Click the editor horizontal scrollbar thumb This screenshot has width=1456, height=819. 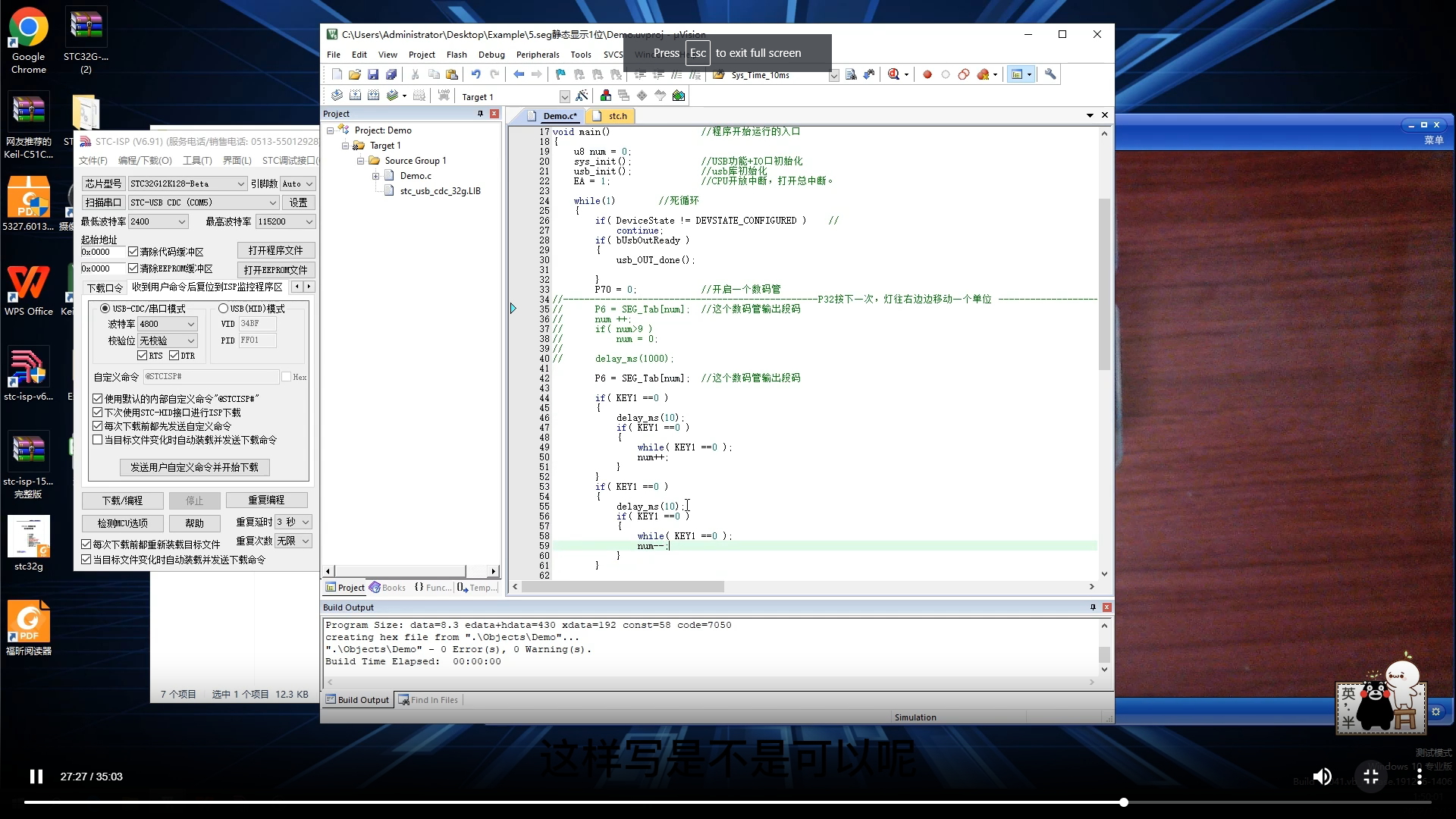pos(623,587)
